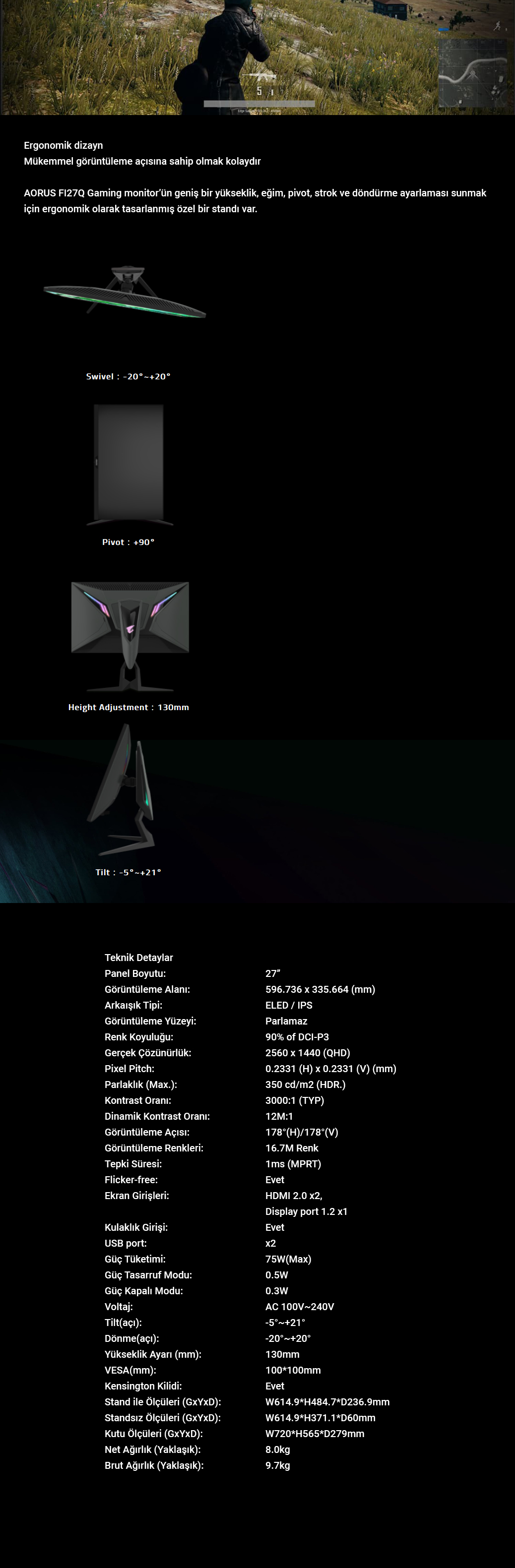
Task: Click the '90% of DCI-P3' value
Action: pyautogui.click(x=297, y=1036)
